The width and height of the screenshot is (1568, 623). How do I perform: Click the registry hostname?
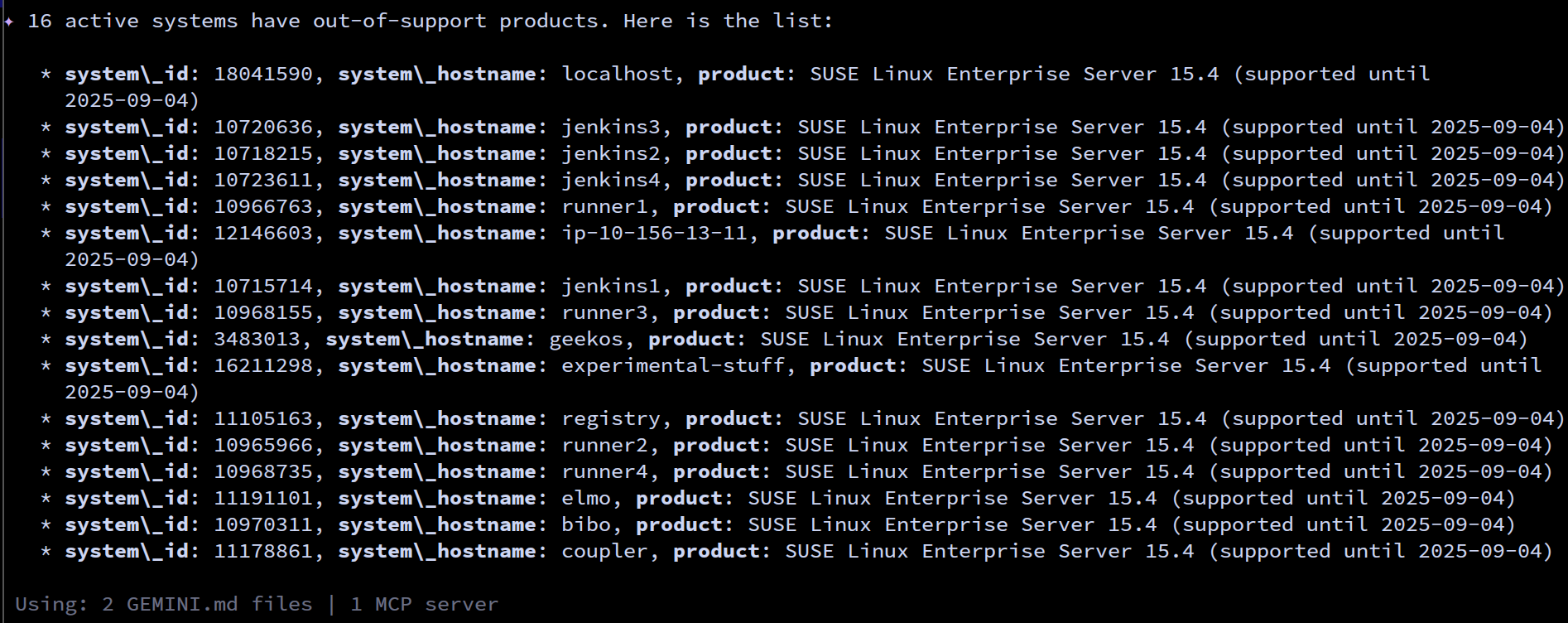611,418
